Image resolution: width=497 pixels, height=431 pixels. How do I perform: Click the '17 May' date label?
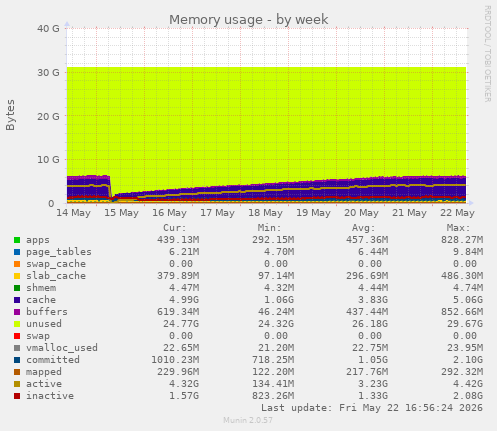click(217, 213)
